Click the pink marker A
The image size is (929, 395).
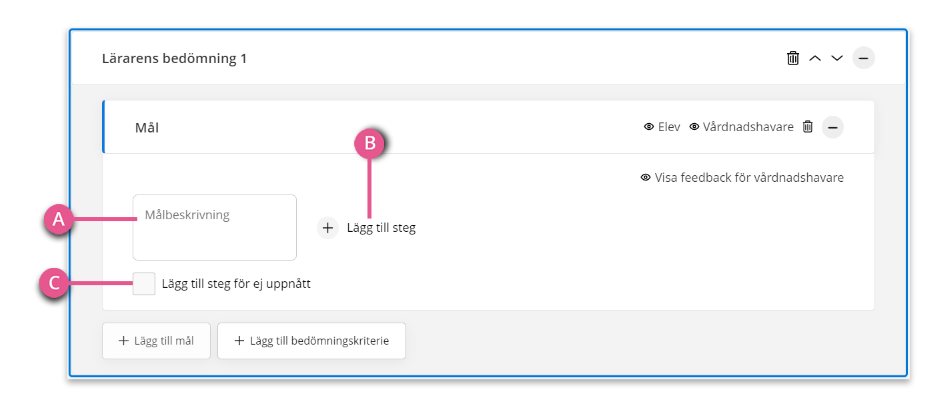[58, 220]
